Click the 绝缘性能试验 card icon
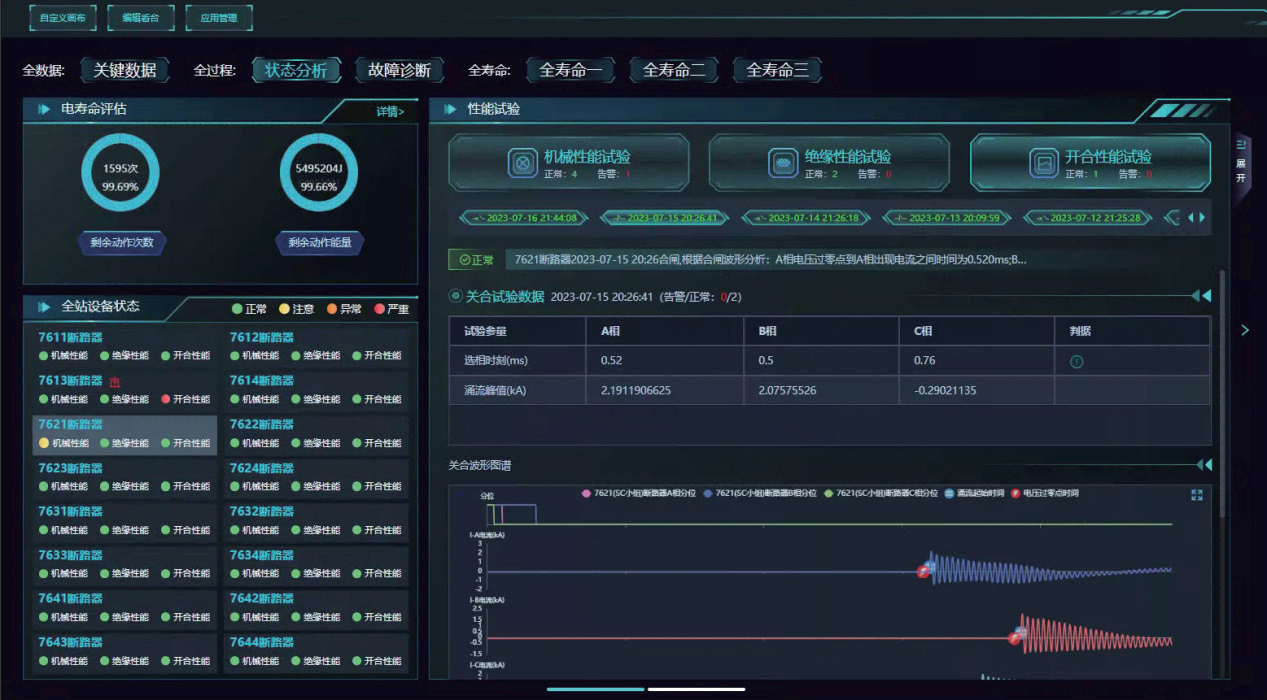Image resolution: width=1267 pixels, height=700 pixels. (784, 163)
